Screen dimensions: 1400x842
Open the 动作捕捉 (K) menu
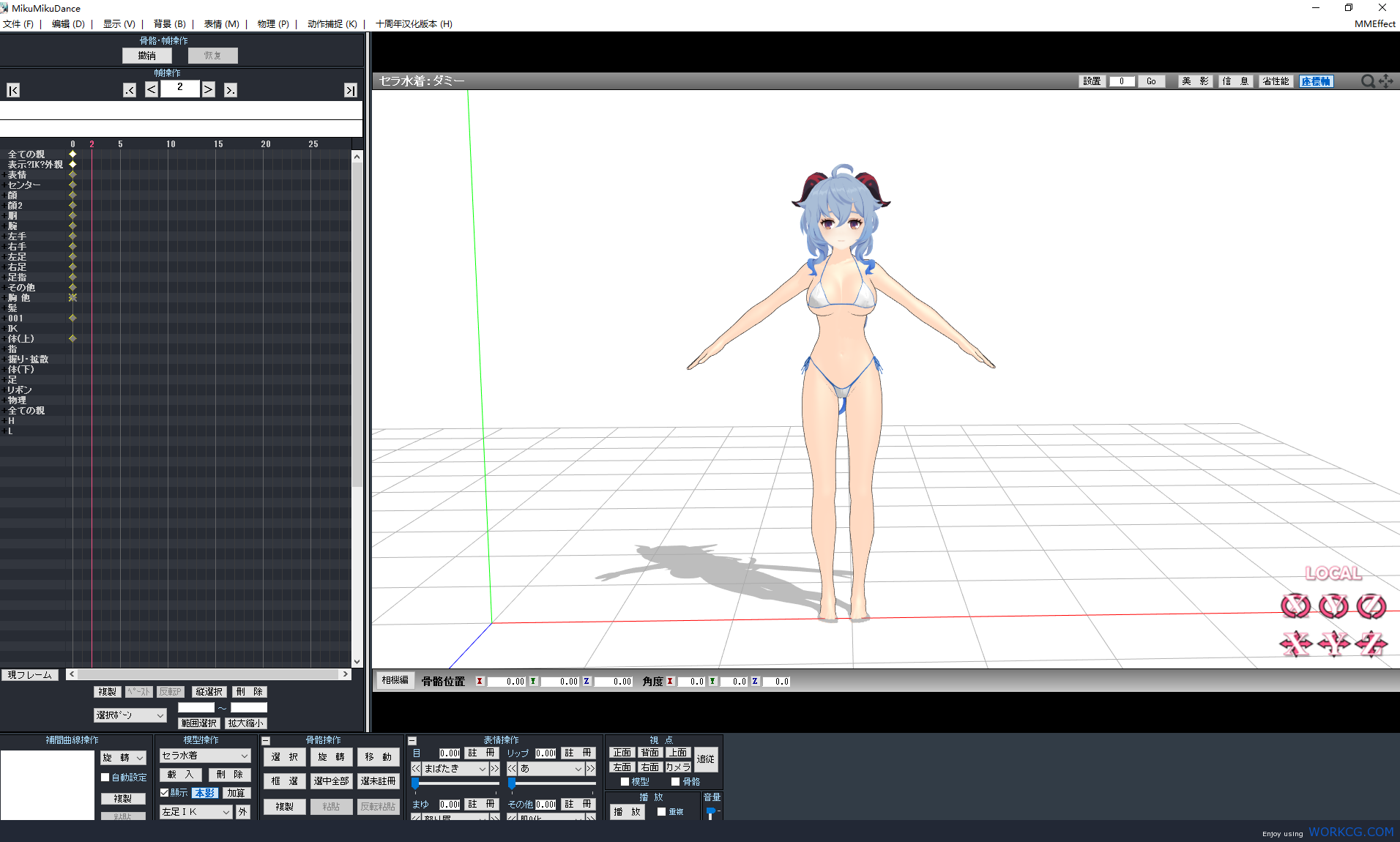pyautogui.click(x=332, y=24)
